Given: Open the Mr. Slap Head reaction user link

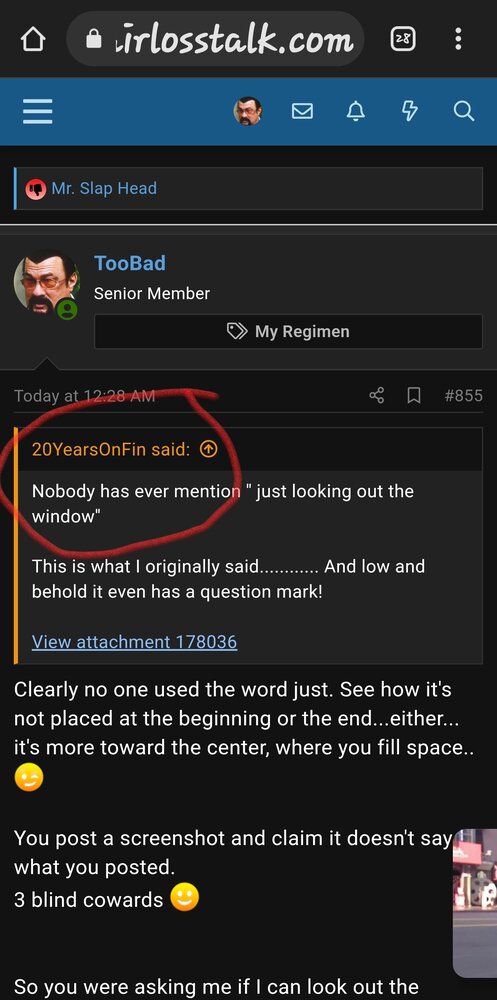Looking at the screenshot, I should (x=104, y=188).
